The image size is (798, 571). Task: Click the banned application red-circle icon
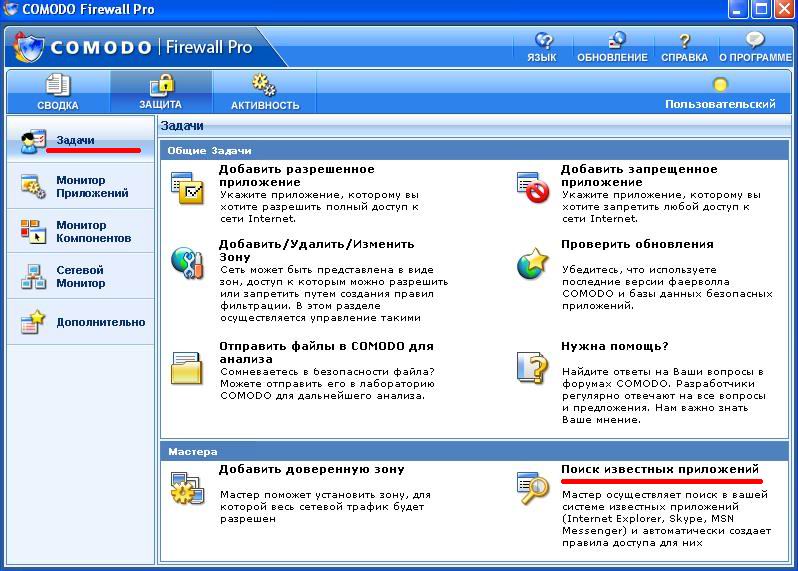[533, 188]
